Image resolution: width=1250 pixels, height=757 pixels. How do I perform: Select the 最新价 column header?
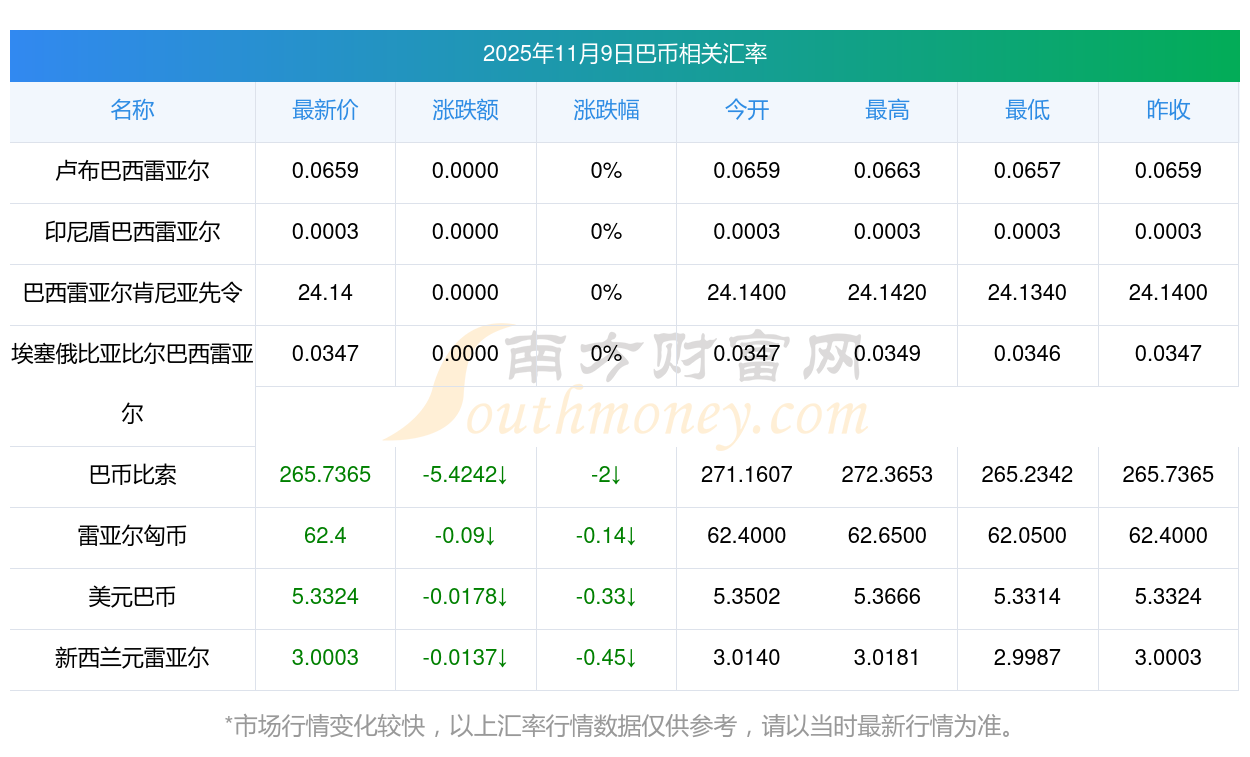point(325,111)
